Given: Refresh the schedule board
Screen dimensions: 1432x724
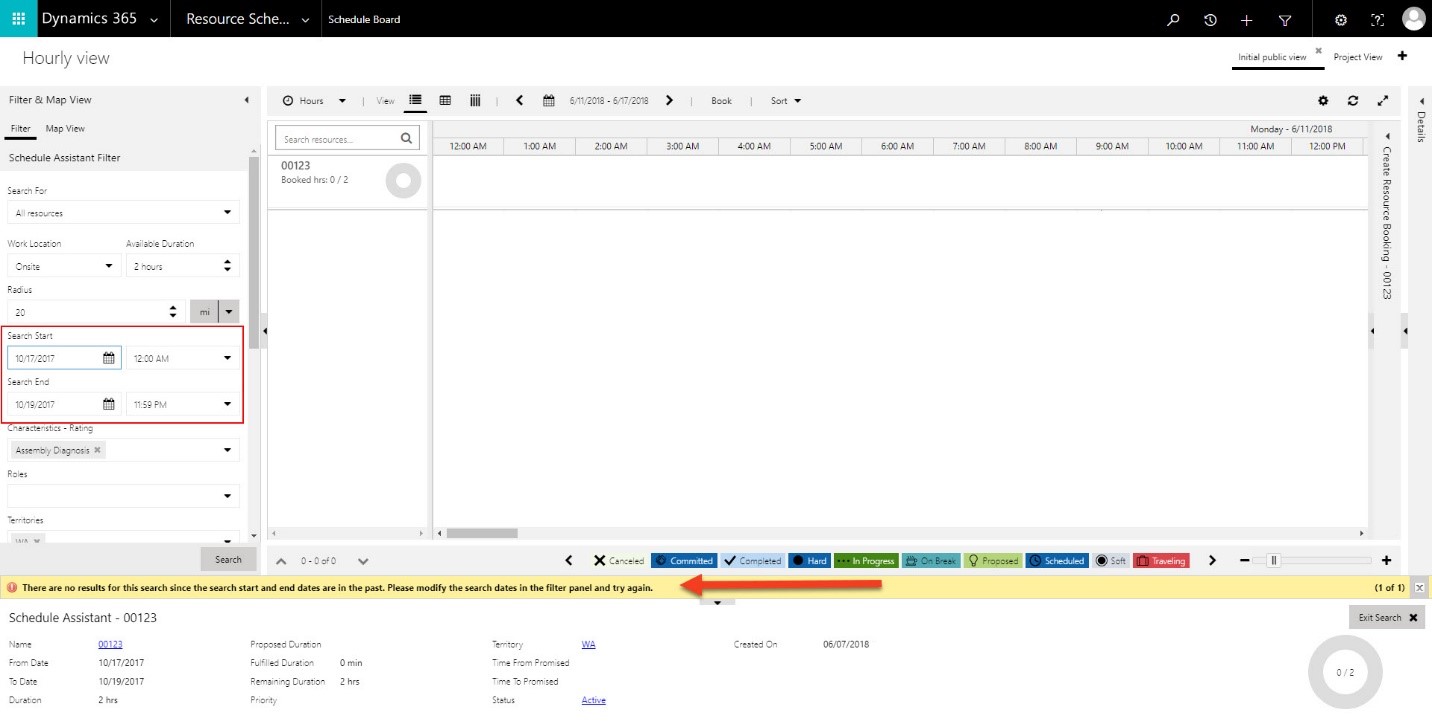Looking at the screenshot, I should point(1353,101).
